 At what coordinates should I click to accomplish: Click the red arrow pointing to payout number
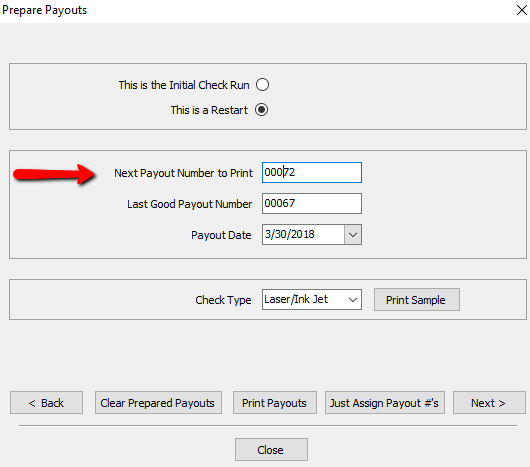(x=55, y=174)
